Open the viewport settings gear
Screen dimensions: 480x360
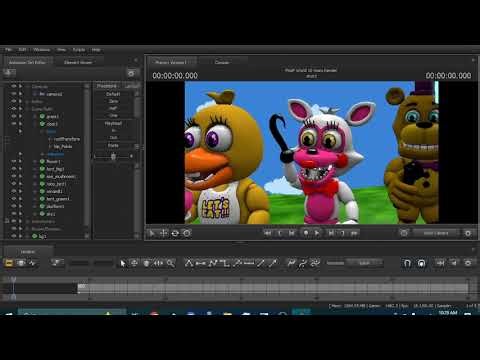[x=468, y=233]
